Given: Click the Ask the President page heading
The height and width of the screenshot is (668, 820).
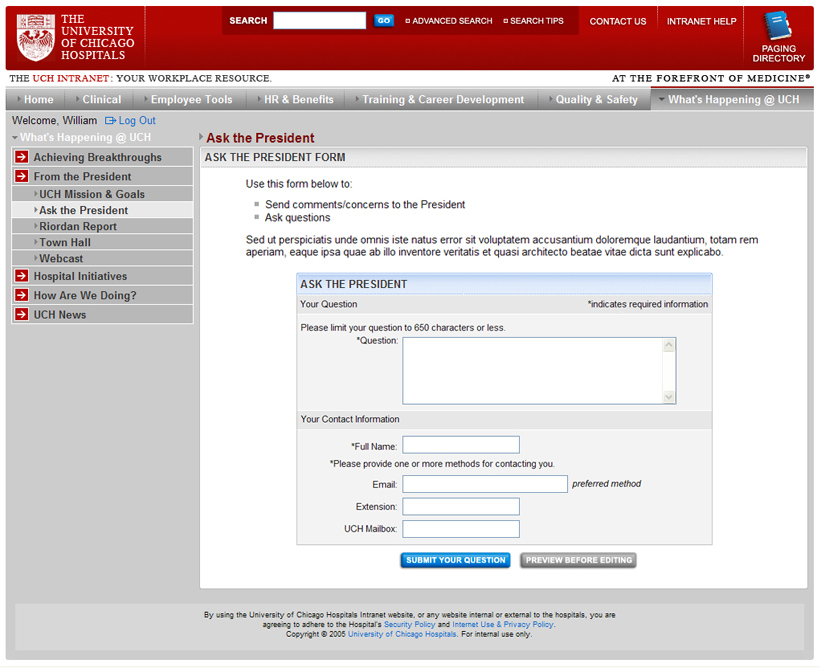Looking at the screenshot, I should [260, 138].
